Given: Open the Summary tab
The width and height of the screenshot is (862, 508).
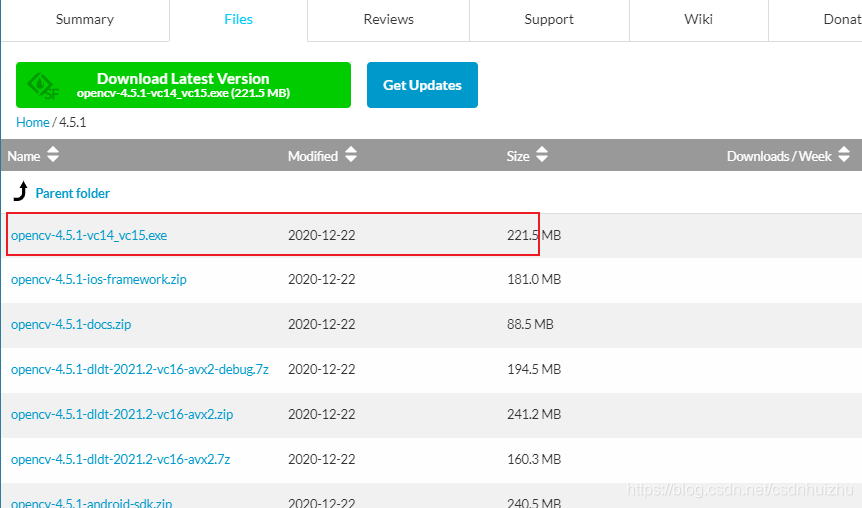Looking at the screenshot, I should (85, 20).
